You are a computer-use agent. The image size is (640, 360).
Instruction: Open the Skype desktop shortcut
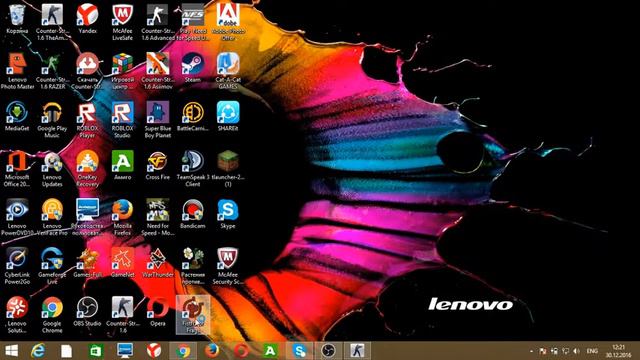[228, 214]
